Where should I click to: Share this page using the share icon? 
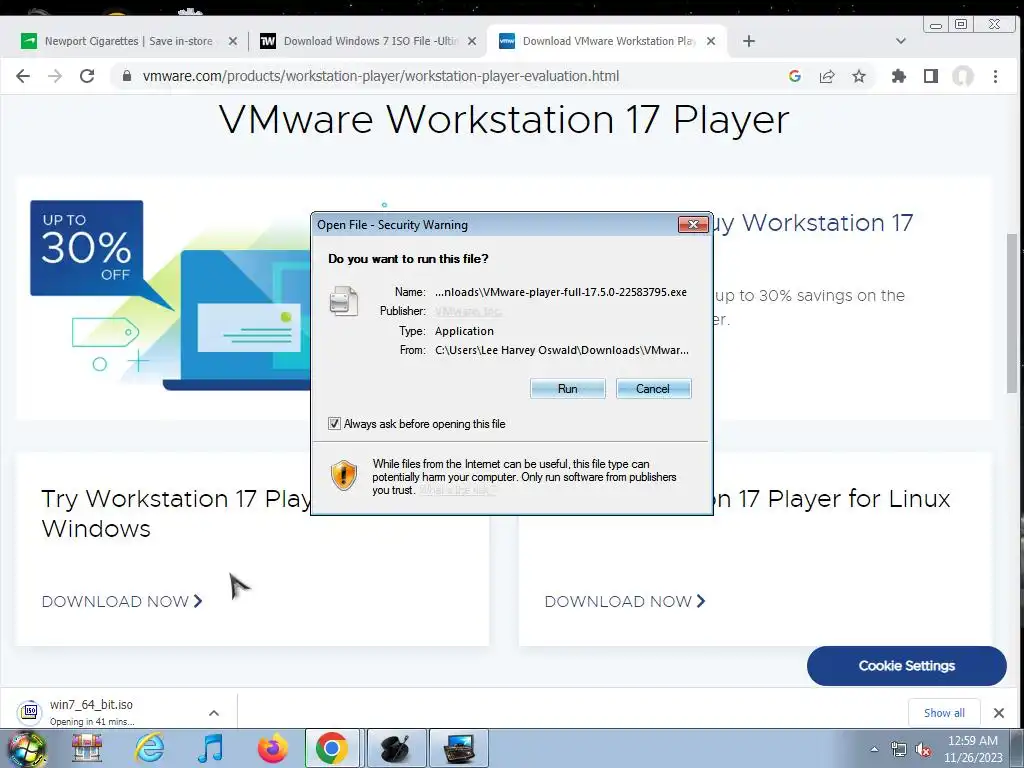[x=827, y=76]
